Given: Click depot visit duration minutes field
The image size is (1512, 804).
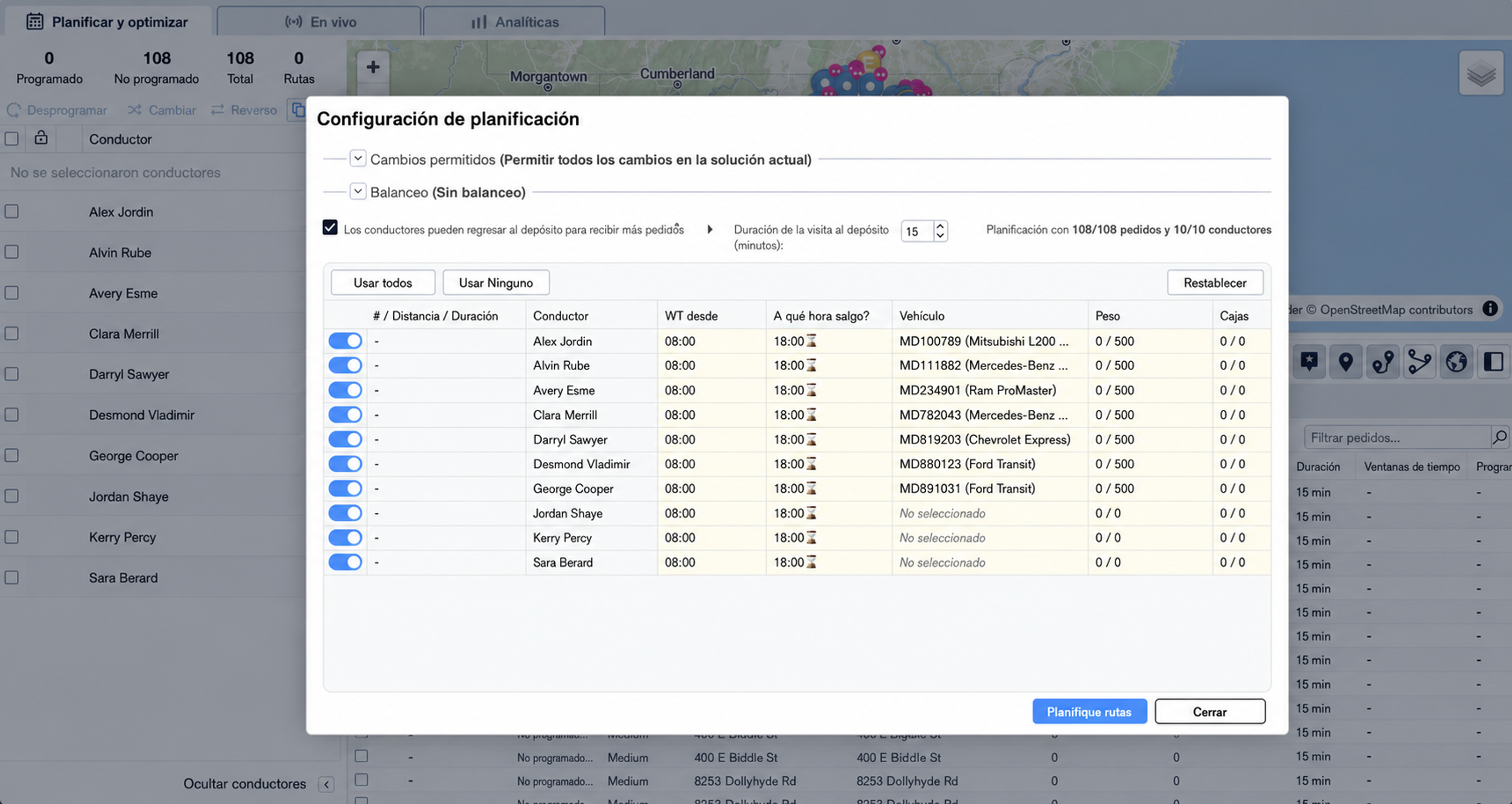Looking at the screenshot, I should (918, 231).
